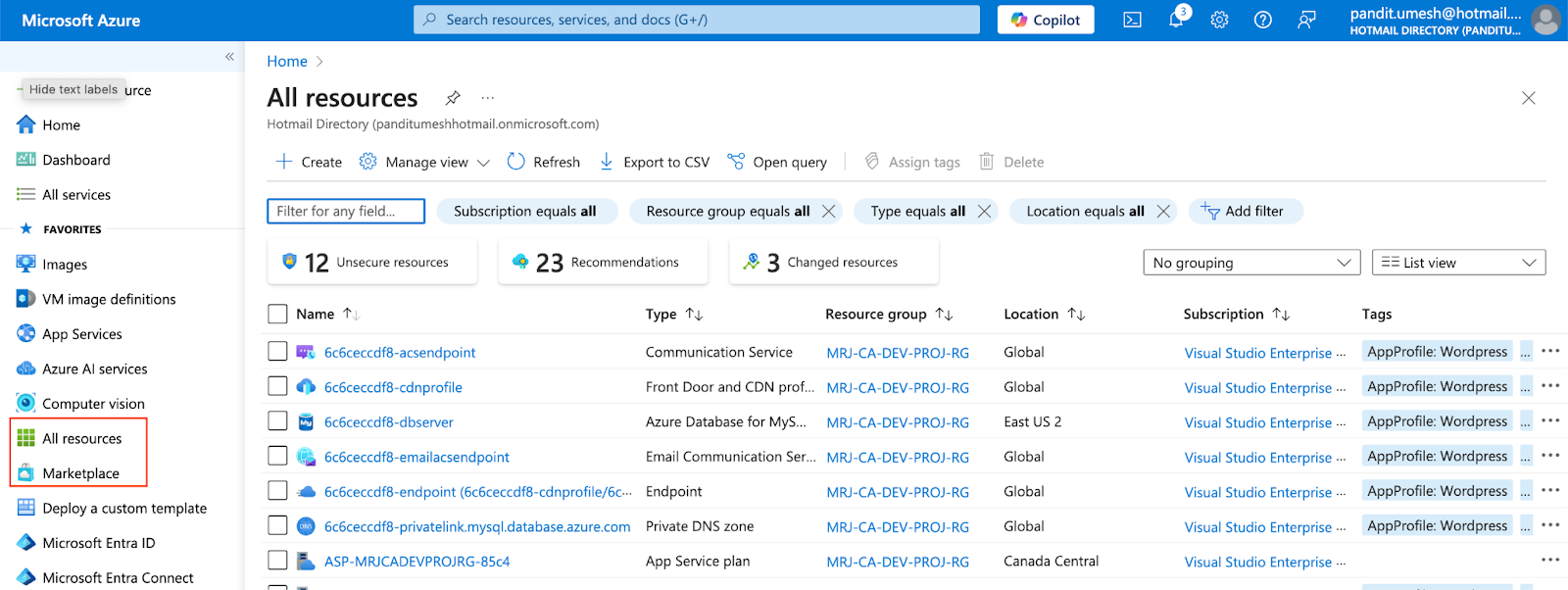Sort by Name column
The width and height of the screenshot is (1568, 590).
328,314
